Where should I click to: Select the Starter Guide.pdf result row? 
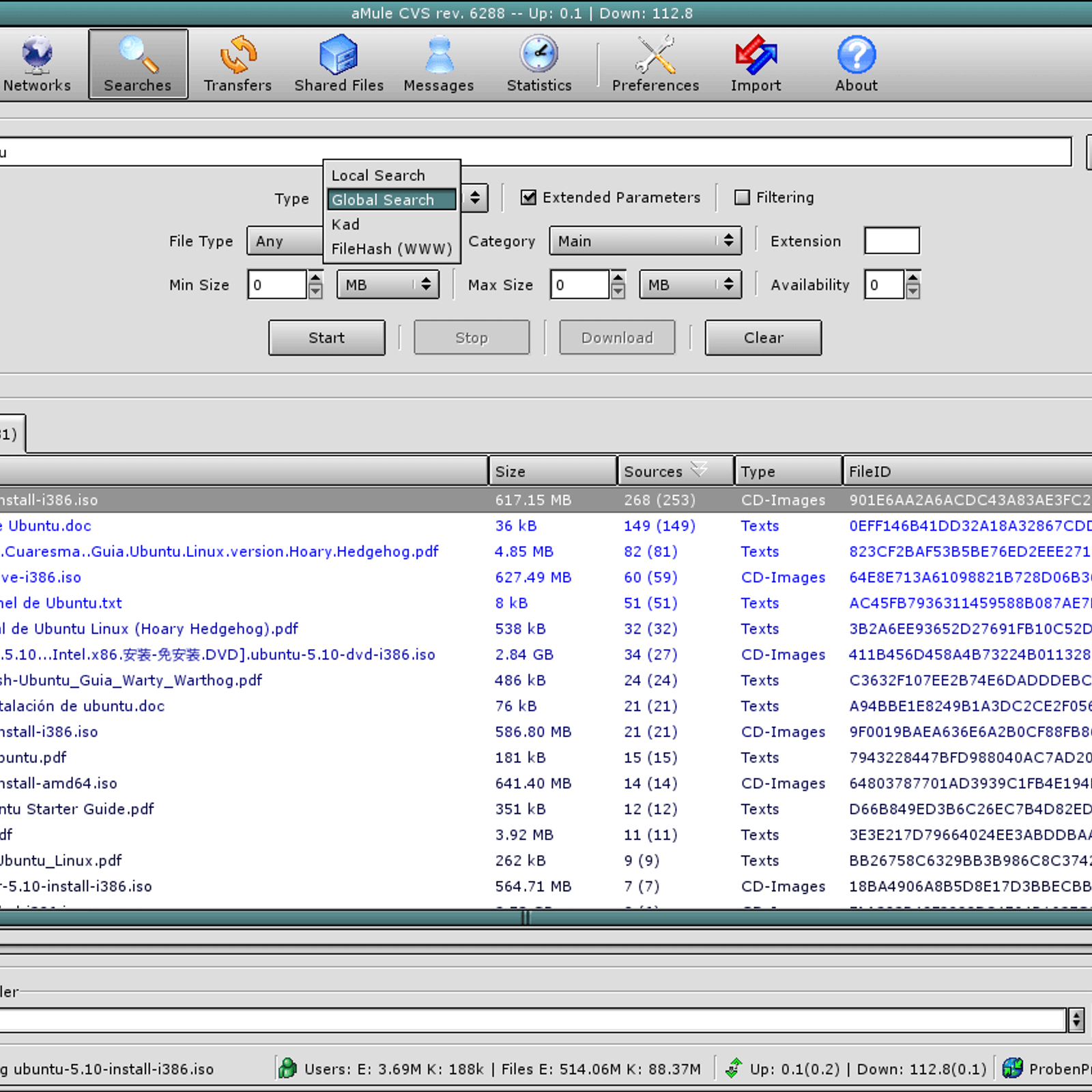pos(546,809)
